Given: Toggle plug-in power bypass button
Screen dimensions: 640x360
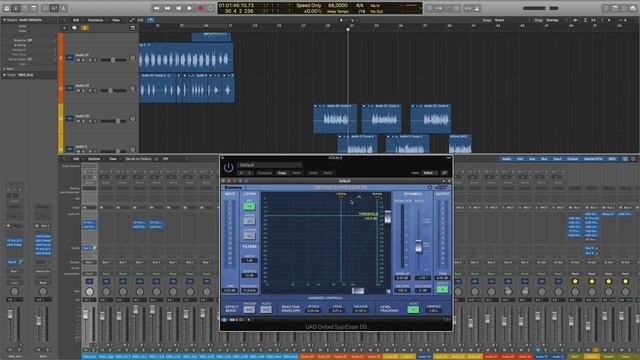Looking at the screenshot, I should 228,167.
